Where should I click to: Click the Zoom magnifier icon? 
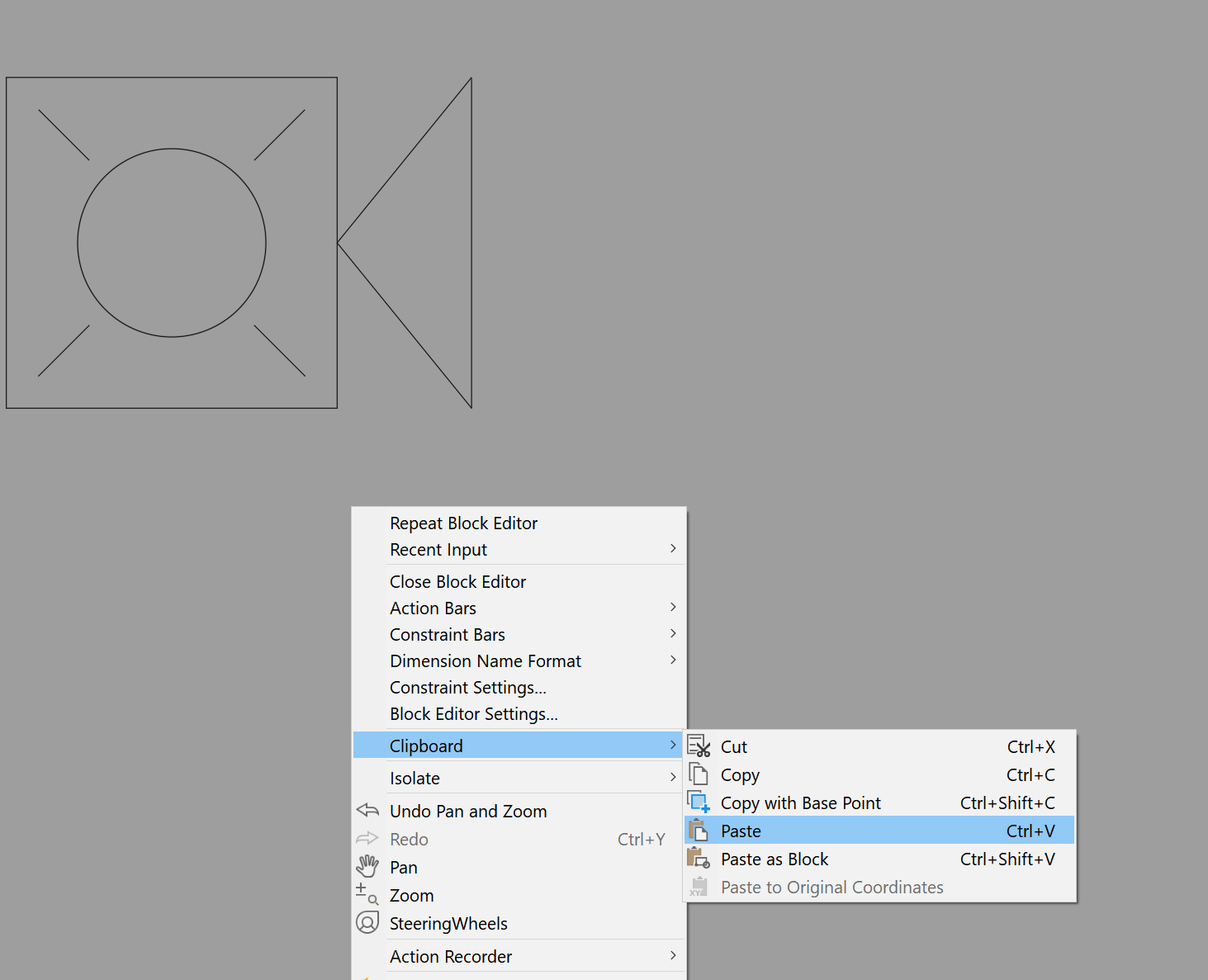[x=367, y=895]
